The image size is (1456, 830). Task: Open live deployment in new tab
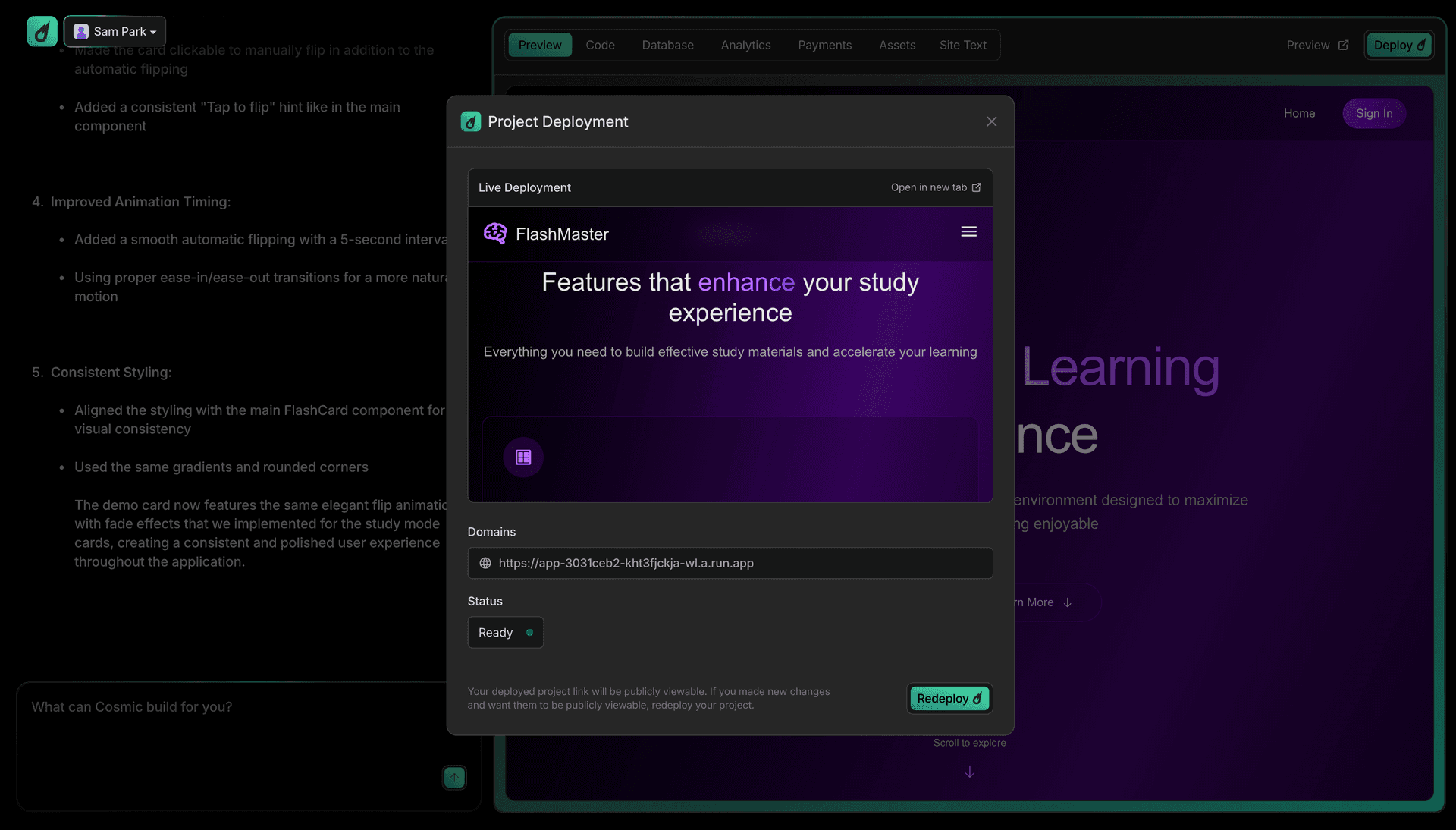(x=936, y=187)
